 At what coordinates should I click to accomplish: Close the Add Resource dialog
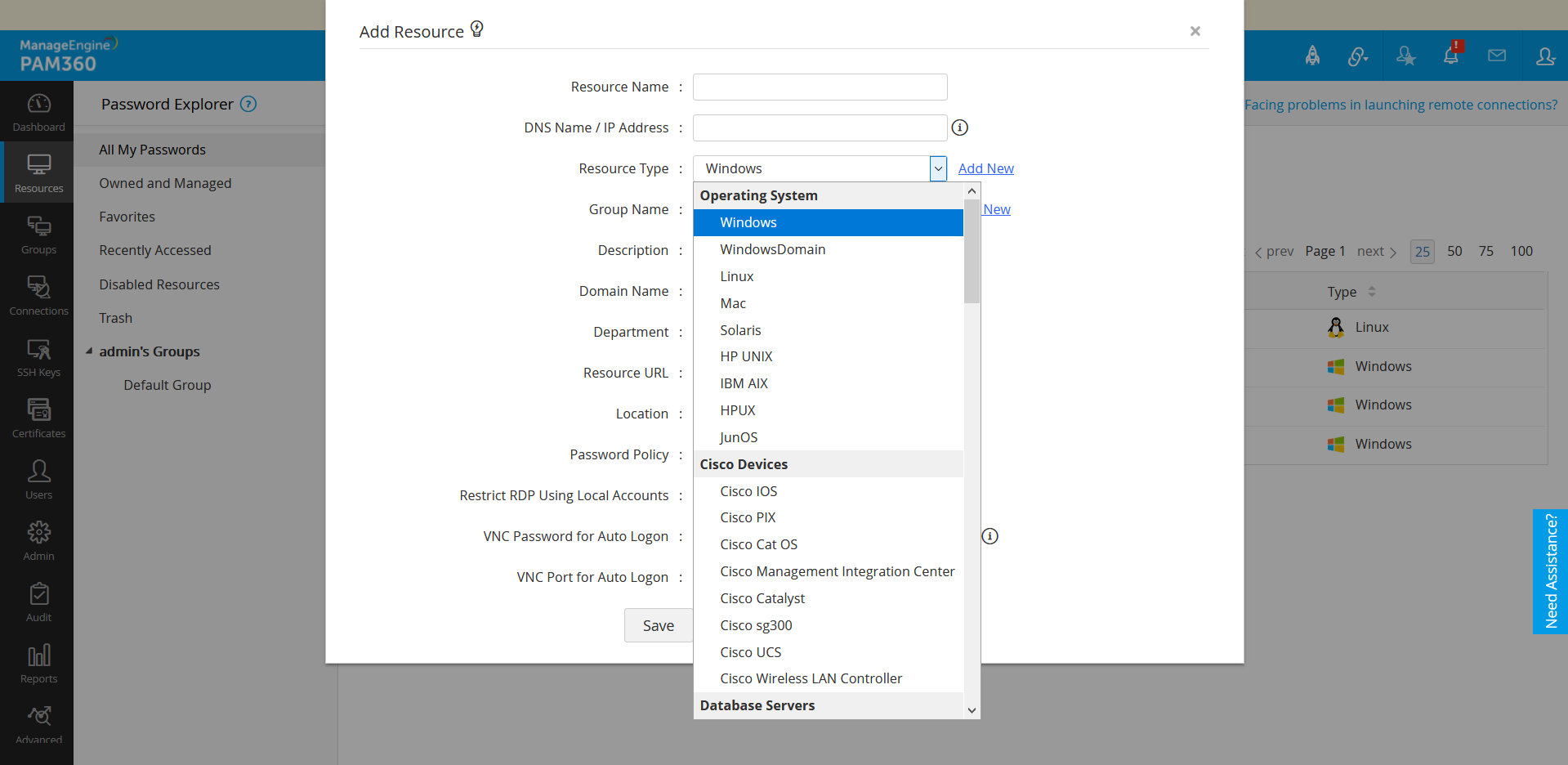pyautogui.click(x=1195, y=31)
